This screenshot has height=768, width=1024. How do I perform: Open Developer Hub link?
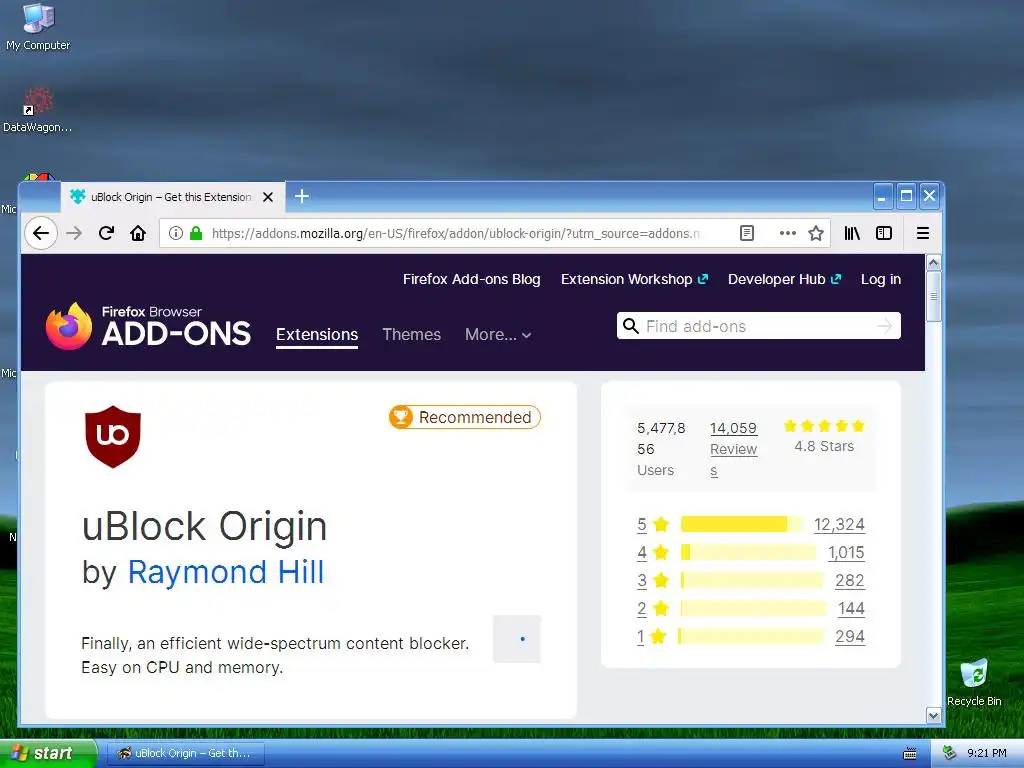click(784, 280)
